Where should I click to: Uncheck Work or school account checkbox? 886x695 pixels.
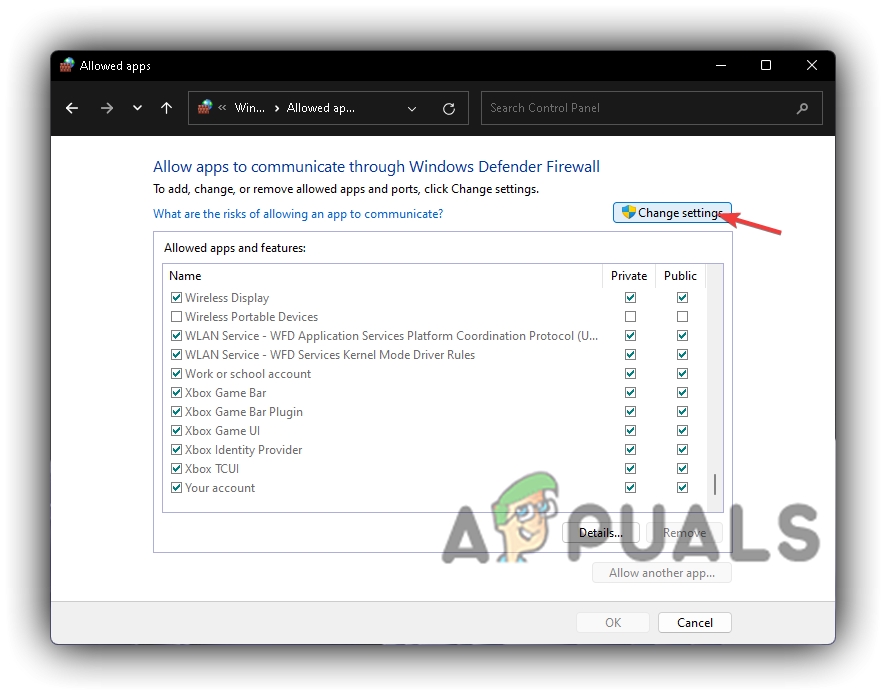click(x=176, y=373)
